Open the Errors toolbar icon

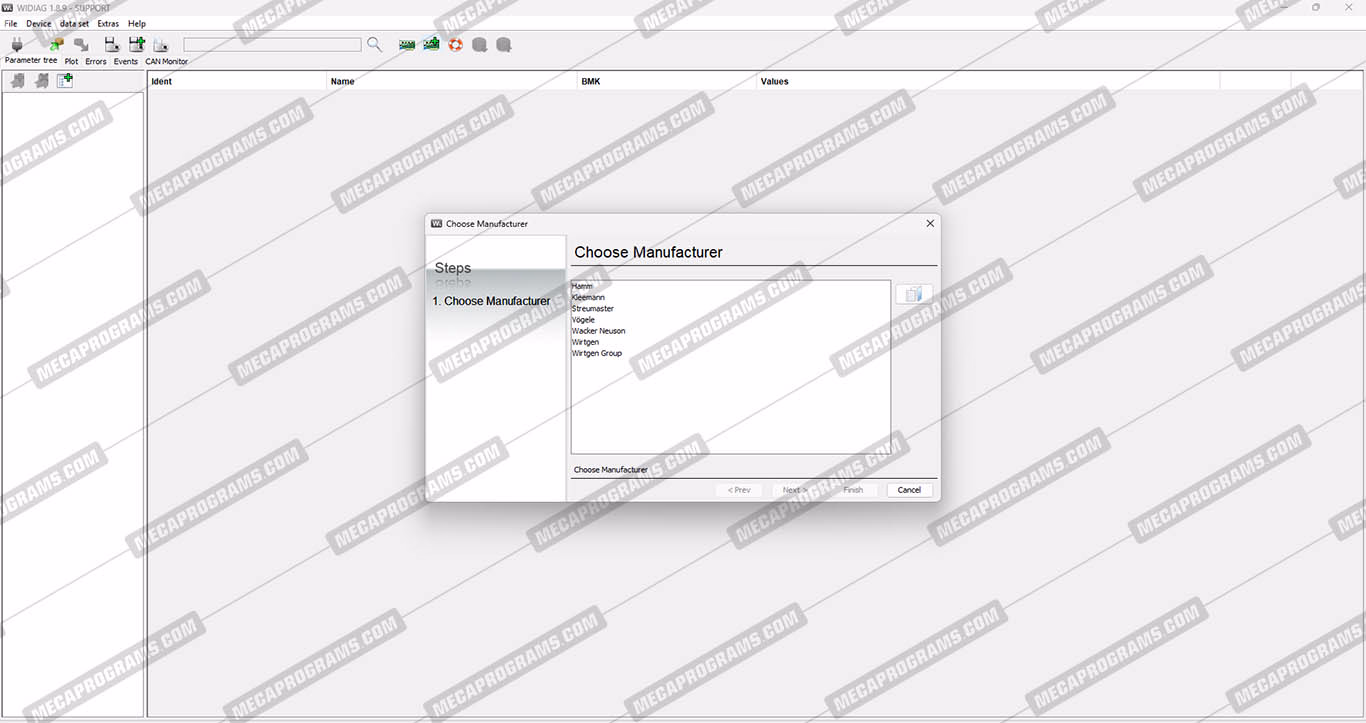pos(111,45)
